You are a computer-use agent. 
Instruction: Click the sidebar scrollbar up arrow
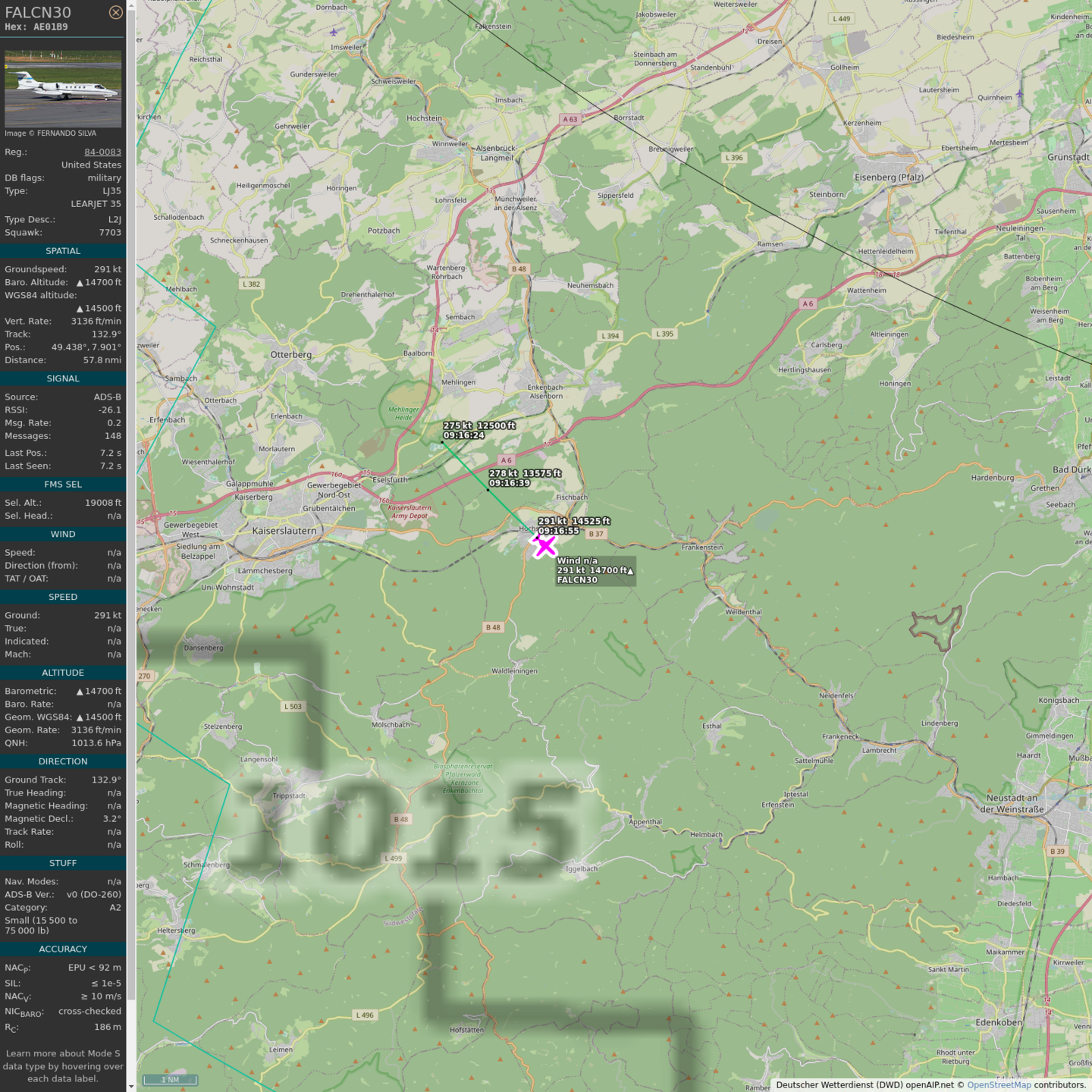[131, 5]
